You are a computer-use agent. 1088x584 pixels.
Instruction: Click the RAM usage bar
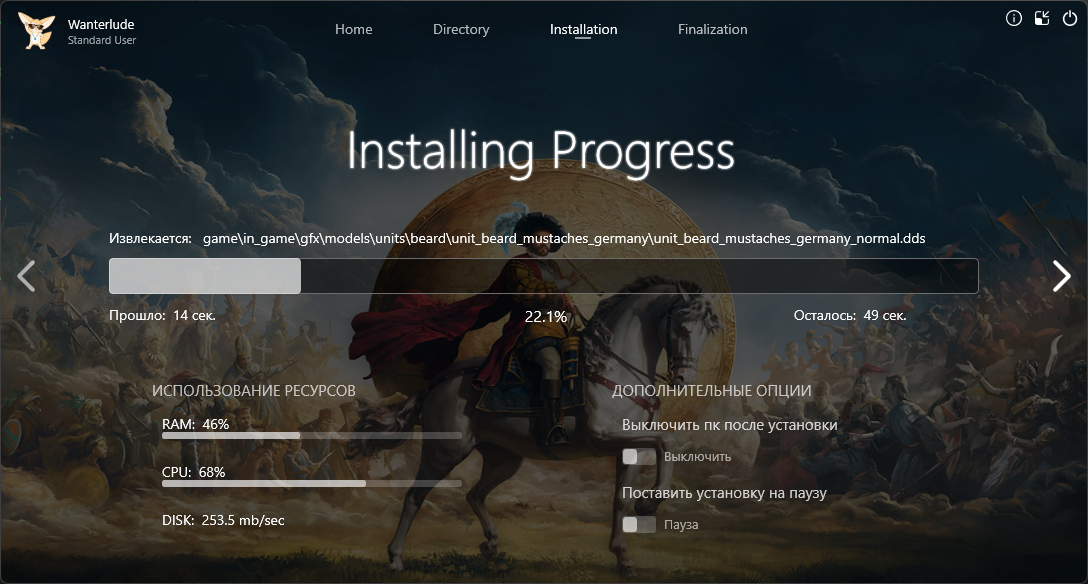coord(311,436)
